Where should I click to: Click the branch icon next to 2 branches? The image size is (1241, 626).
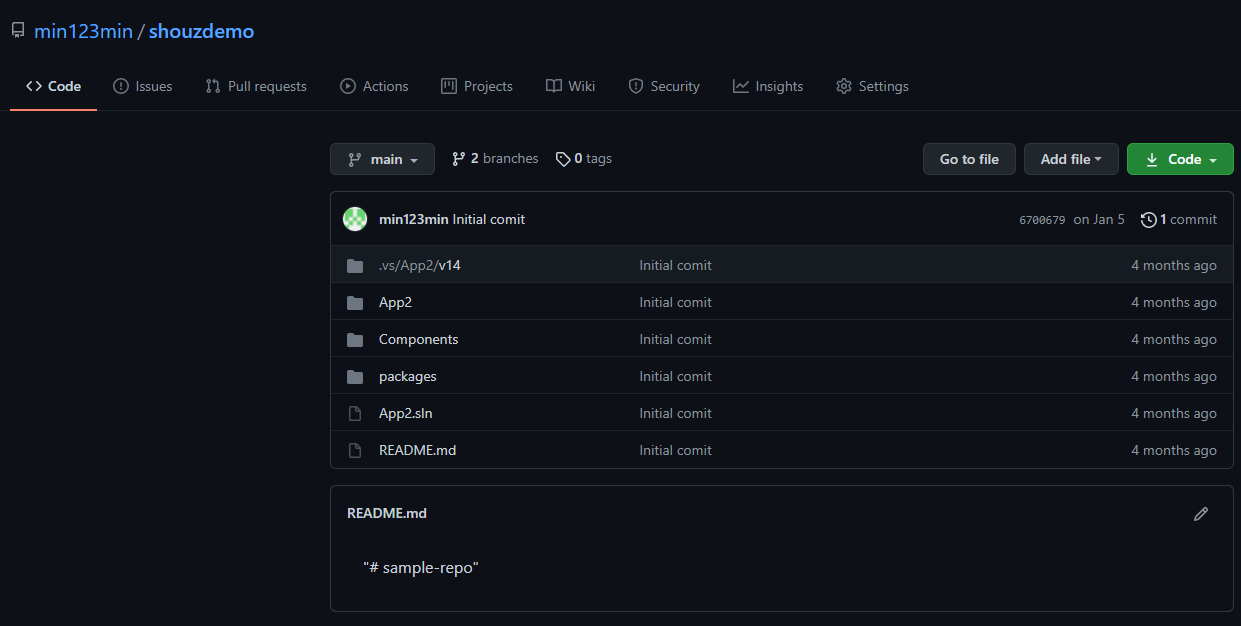tap(459, 159)
